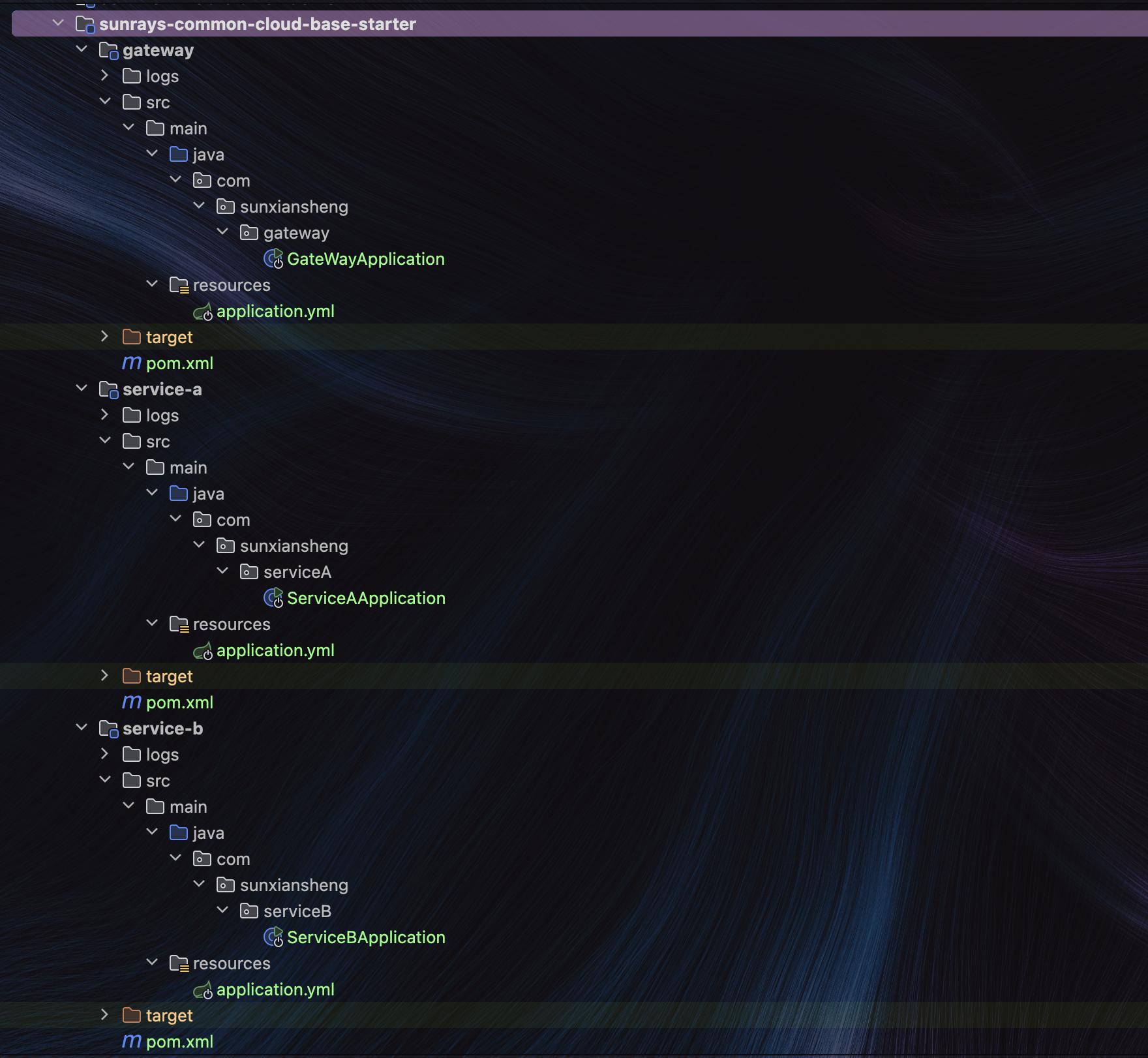Collapse the service-b module node
The height and width of the screenshot is (1058, 1148).
point(82,728)
